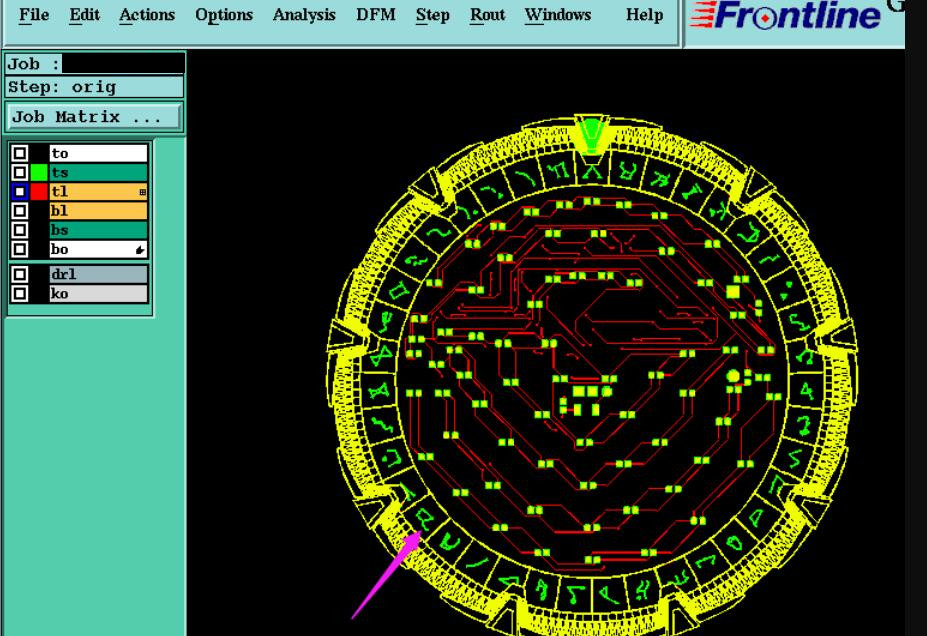Click the green color swatch of ts
The image size is (927, 636).
pos(39,173)
